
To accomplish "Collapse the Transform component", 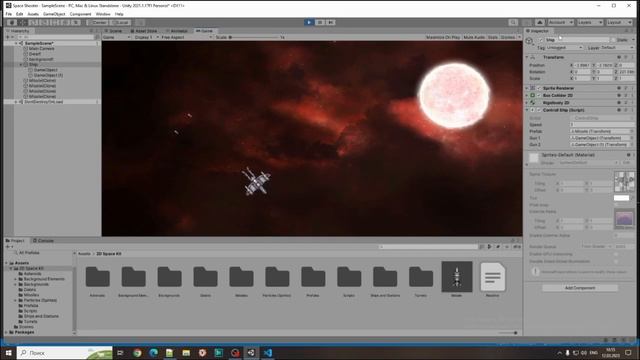I will click(x=527, y=57).
